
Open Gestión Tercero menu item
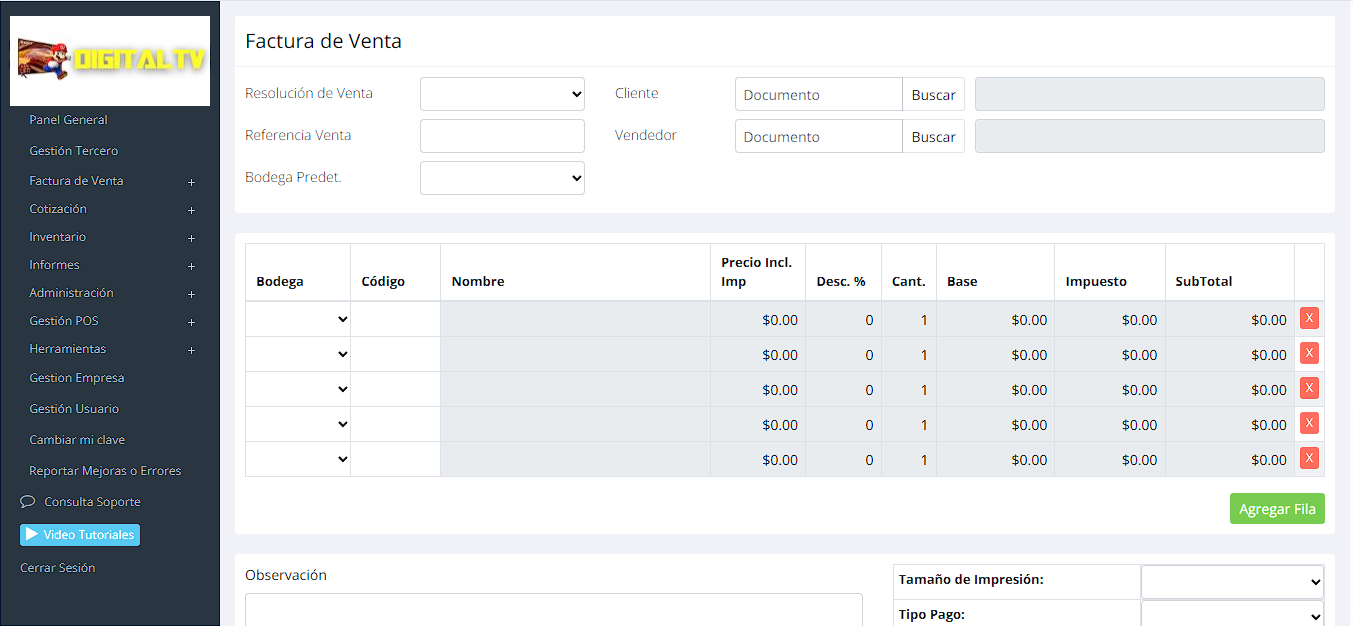[73, 151]
